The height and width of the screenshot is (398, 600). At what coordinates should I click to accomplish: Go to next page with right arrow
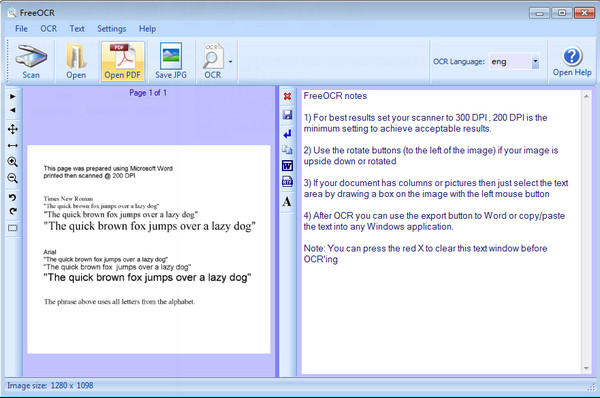pos(13,96)
